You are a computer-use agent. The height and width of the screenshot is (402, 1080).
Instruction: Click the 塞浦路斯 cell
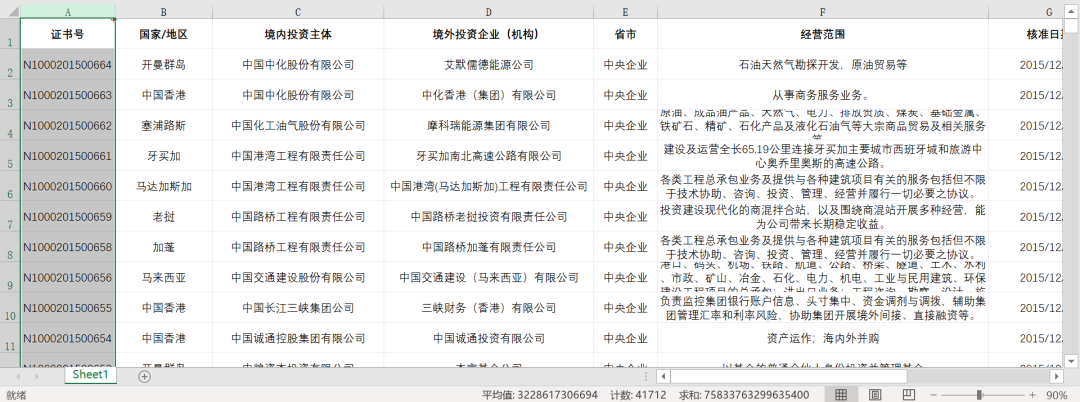pyautogui.click(x=163, y=125)
